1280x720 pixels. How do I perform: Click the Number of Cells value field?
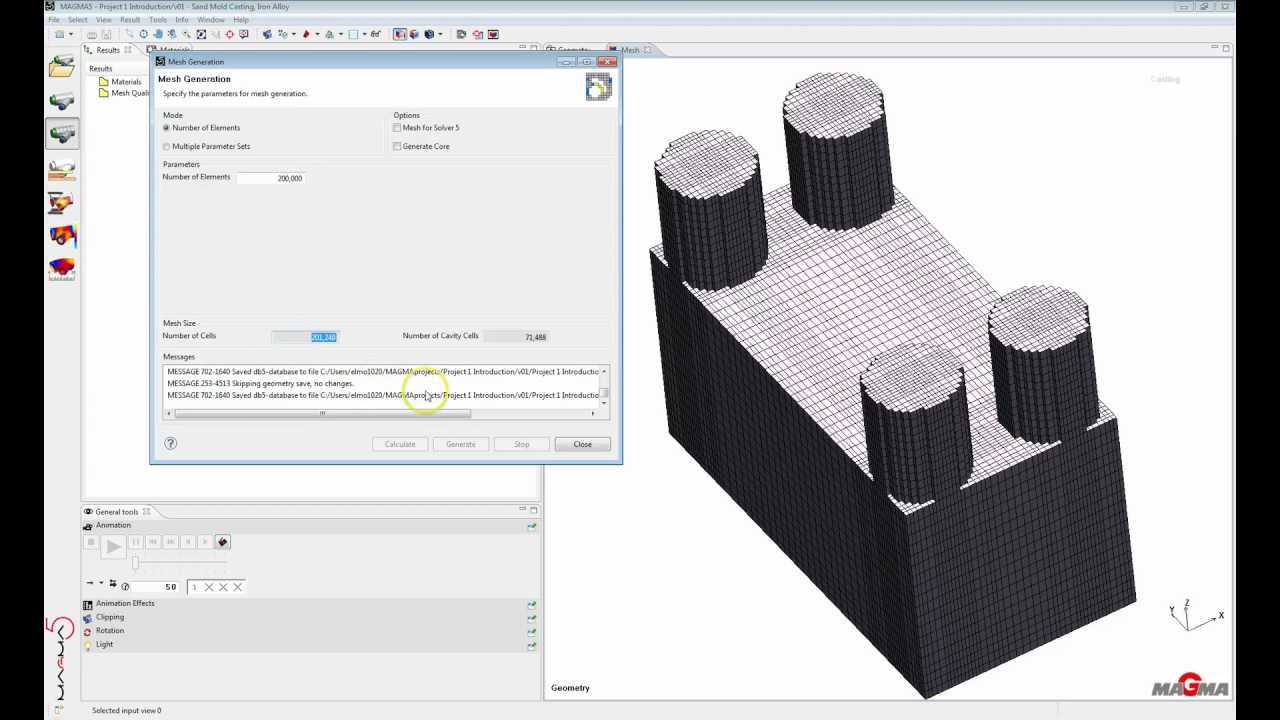305,337
